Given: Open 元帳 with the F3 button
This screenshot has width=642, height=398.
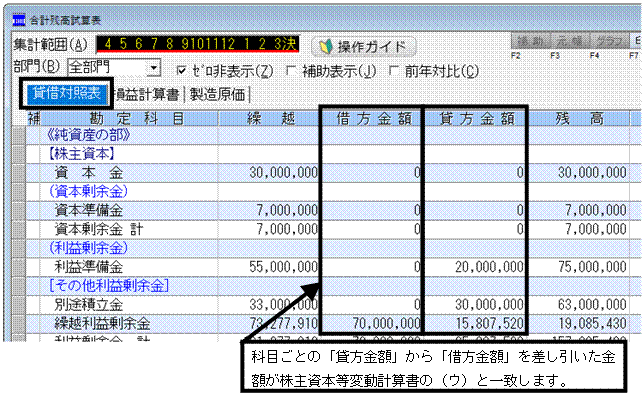Looking at the screenshot, I should (x=570, y=41).
